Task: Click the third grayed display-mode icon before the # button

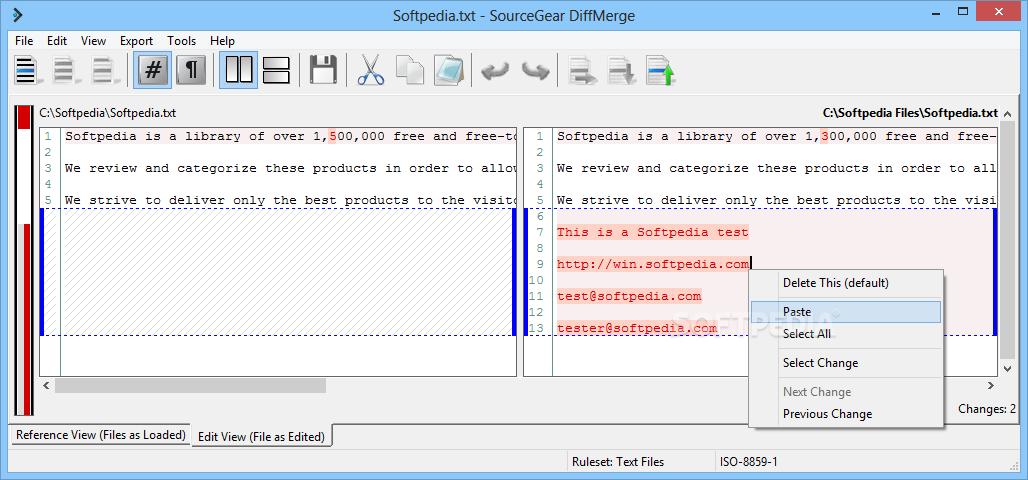Action: [104, 70]
